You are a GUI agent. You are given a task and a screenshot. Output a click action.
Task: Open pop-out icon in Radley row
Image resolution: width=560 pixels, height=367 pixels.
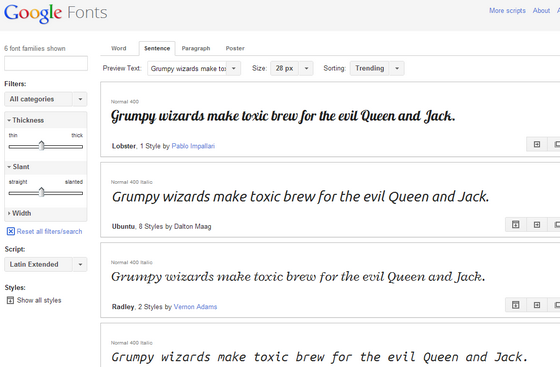click(537, 305)
